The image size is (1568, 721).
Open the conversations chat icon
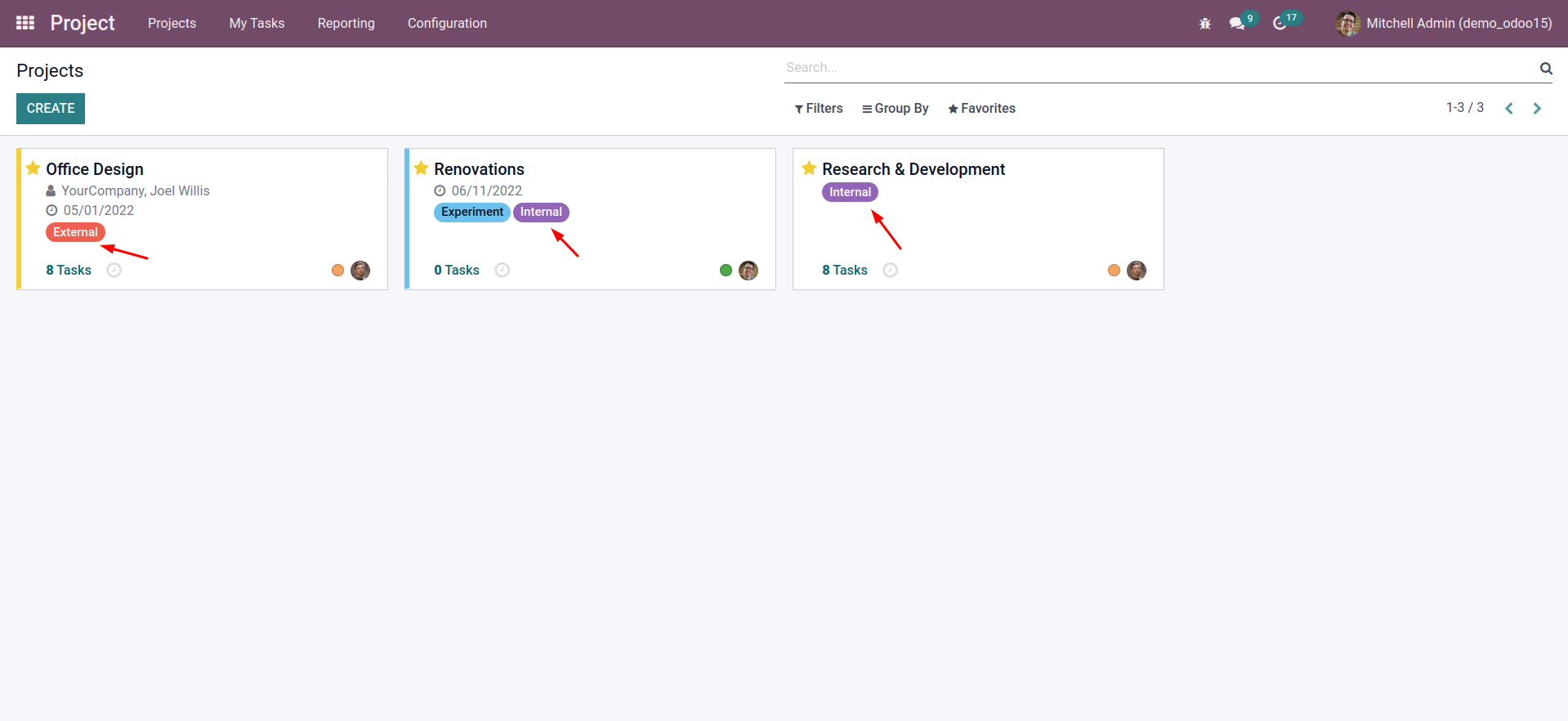(1237, 24)
